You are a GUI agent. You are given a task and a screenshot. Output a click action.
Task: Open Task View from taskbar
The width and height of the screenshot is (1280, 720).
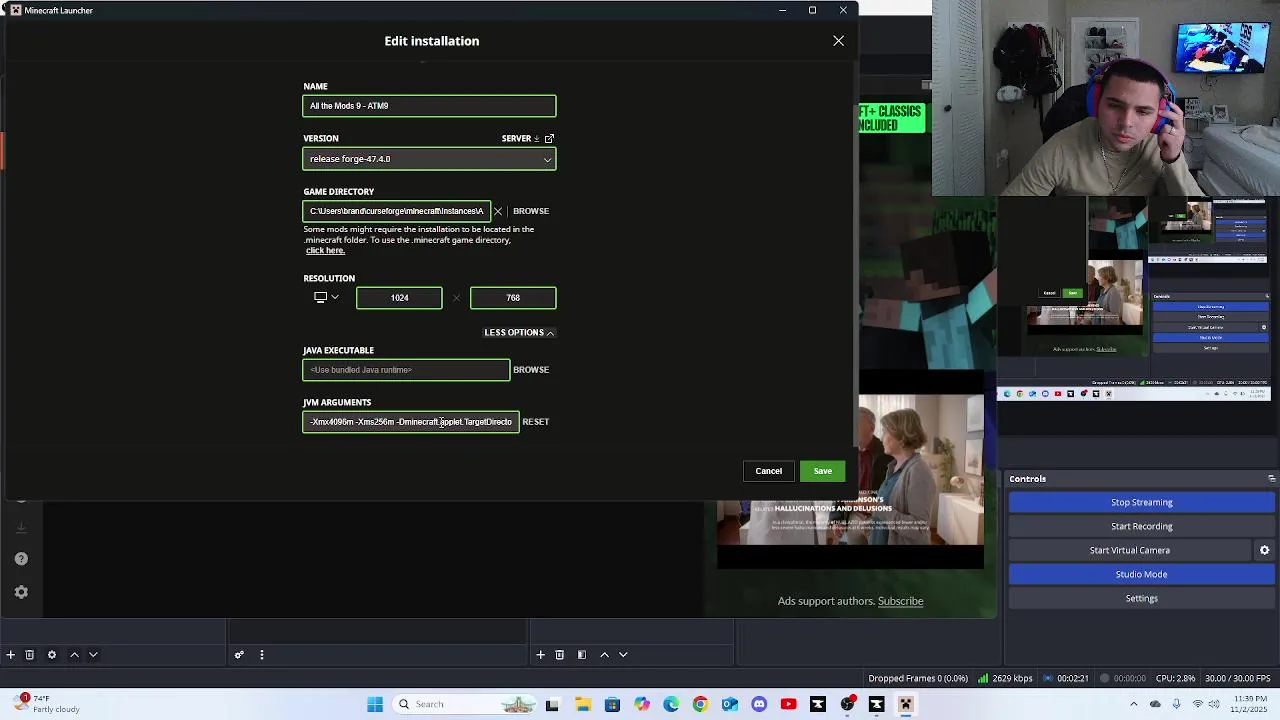(552, 704)
